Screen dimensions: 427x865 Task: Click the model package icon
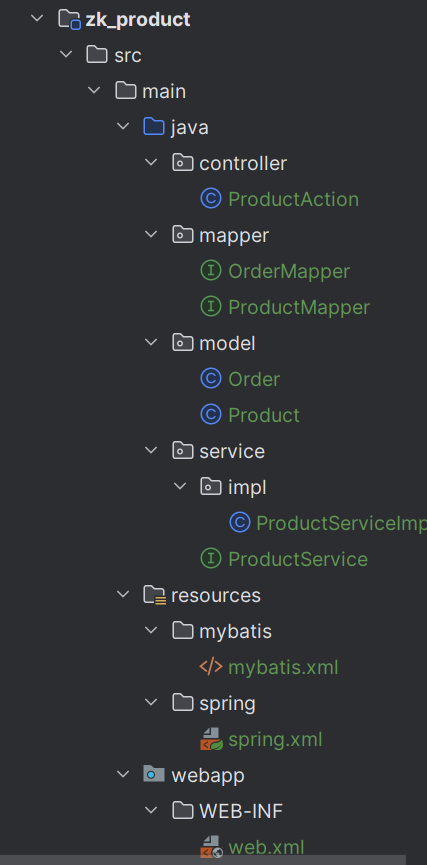coord(183,343)
